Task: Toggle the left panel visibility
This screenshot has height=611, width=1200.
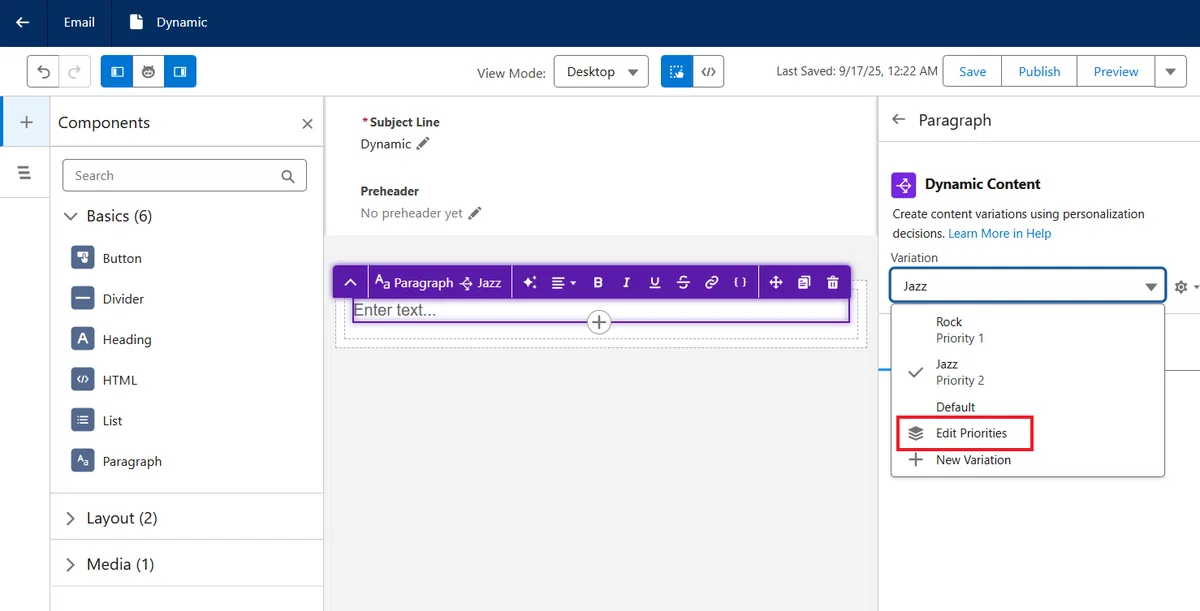Action: click(117, 72)
